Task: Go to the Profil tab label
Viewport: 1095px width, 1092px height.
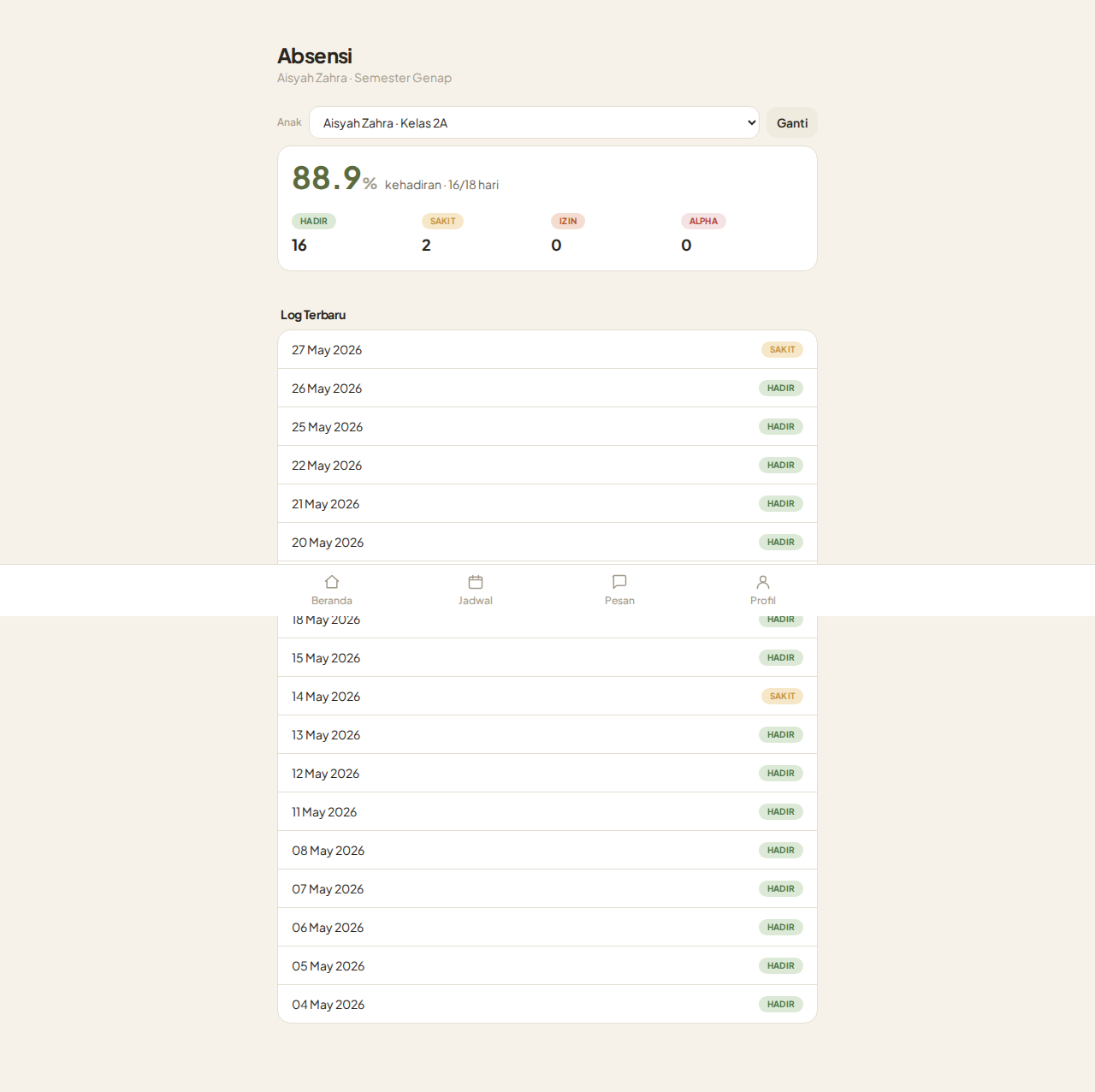Action: (x=763, y=601)
